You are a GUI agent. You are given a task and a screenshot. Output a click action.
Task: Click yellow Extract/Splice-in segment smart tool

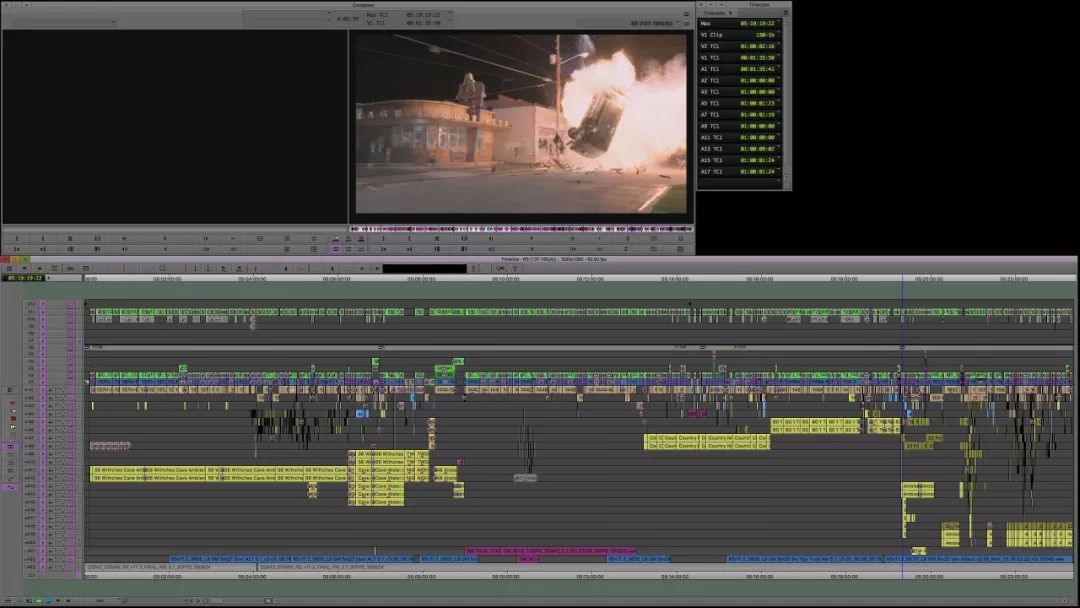[13, 427]
